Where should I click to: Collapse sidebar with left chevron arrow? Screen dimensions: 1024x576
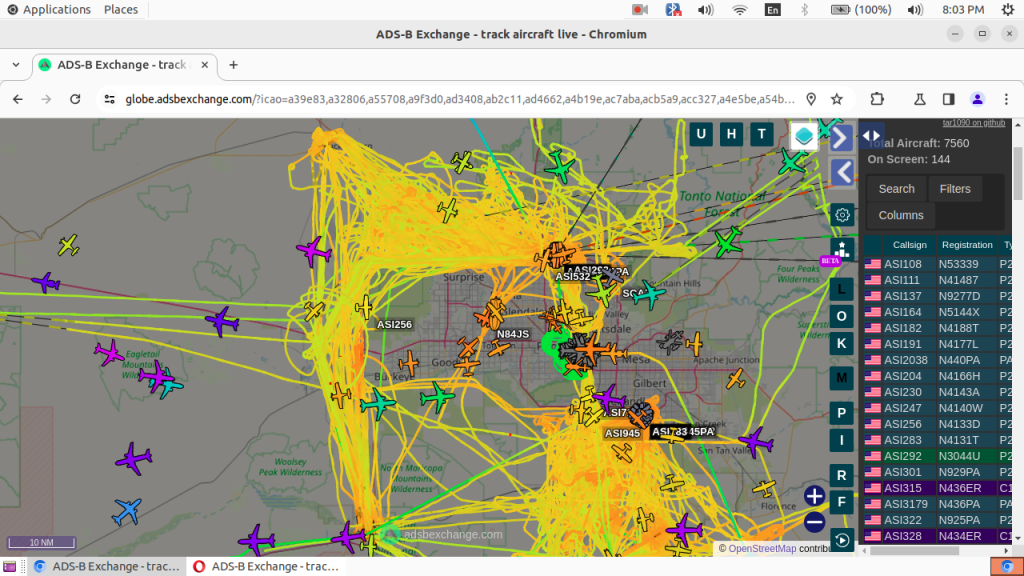(842, 173)
